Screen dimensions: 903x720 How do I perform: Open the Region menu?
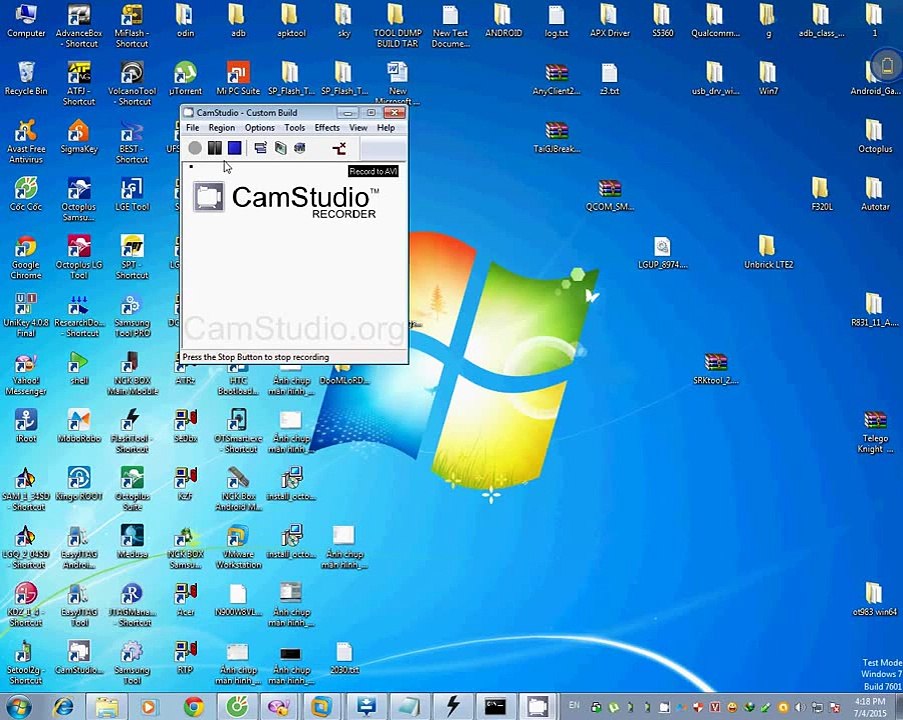click(221, 128)
